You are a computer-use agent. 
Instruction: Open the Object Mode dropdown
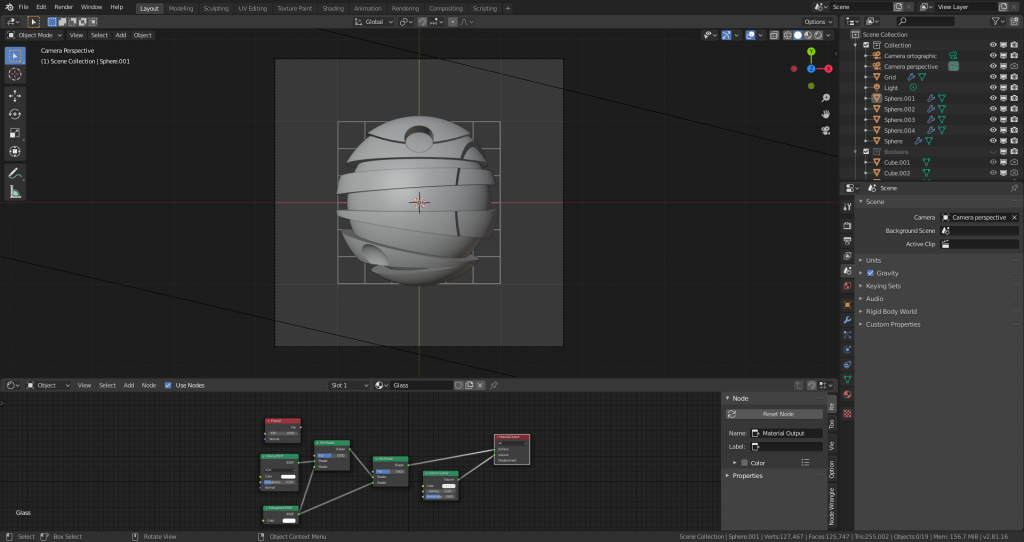pos(36,35)
